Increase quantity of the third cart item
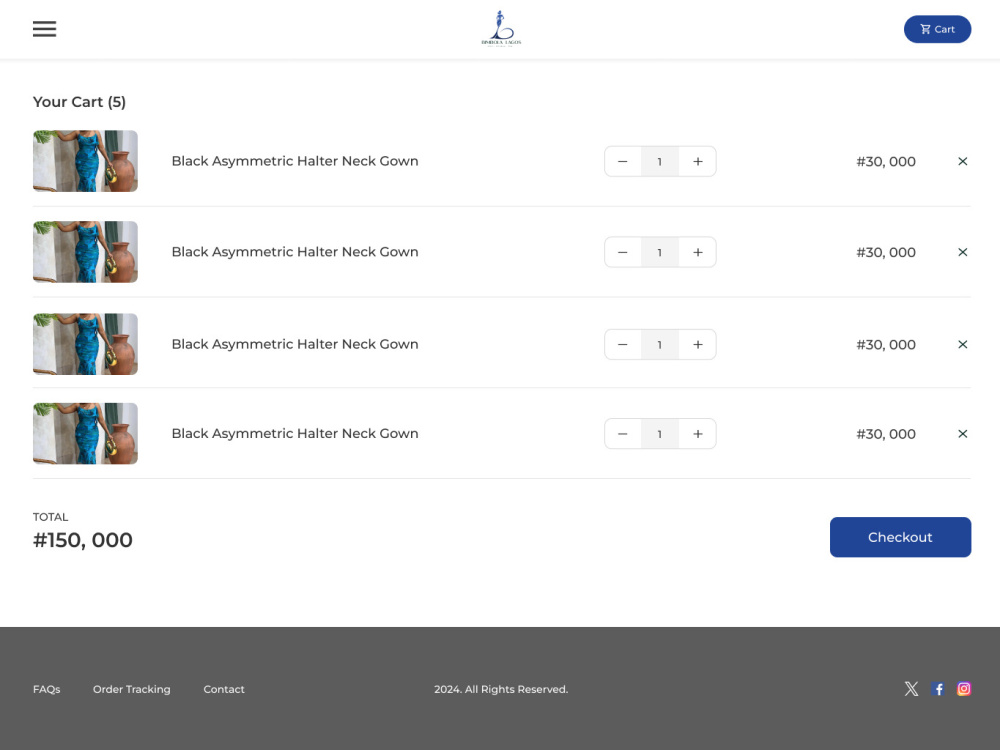The image size is (1000, 750). [698, 344]
